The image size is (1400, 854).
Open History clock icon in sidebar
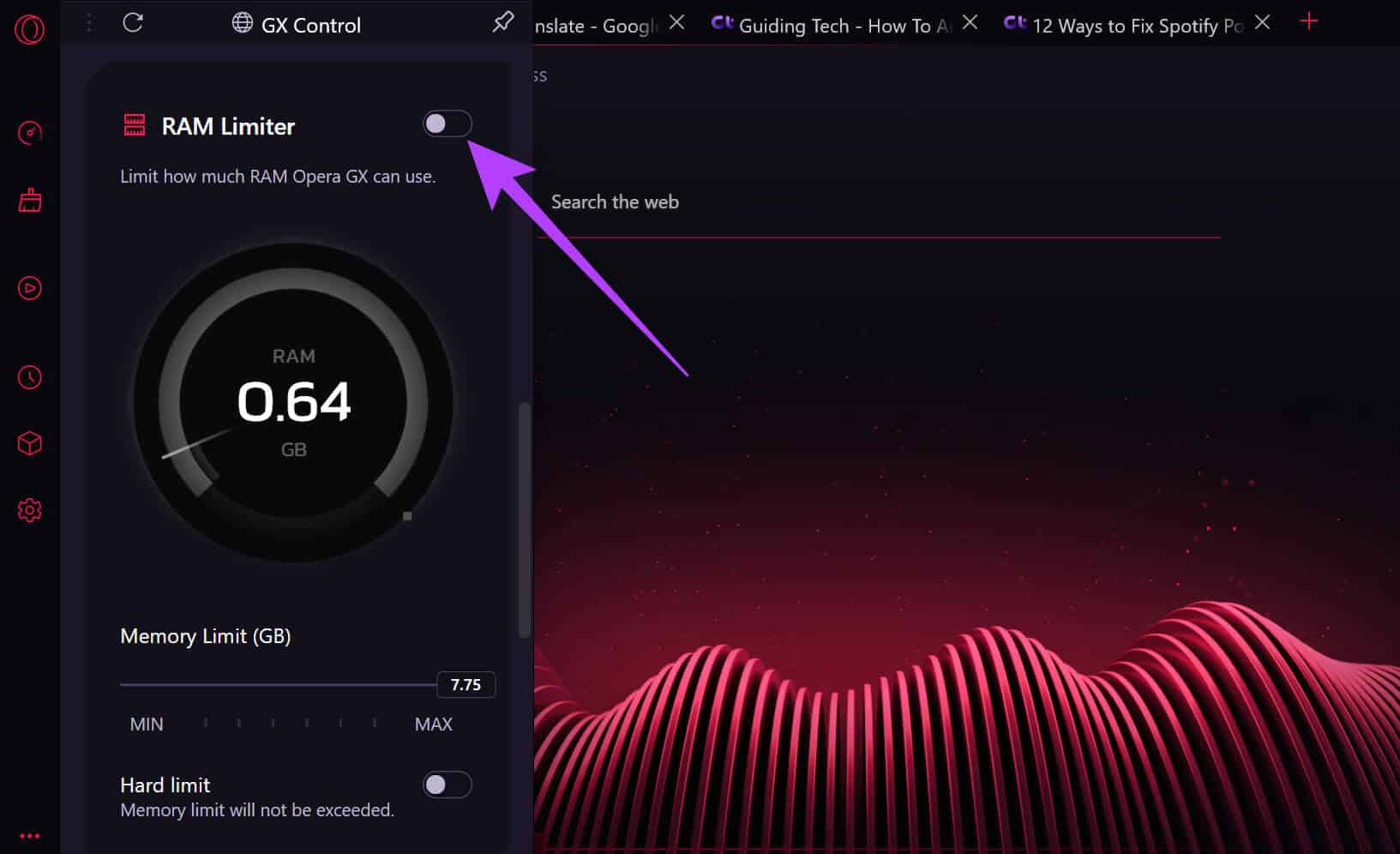point(30,377)
